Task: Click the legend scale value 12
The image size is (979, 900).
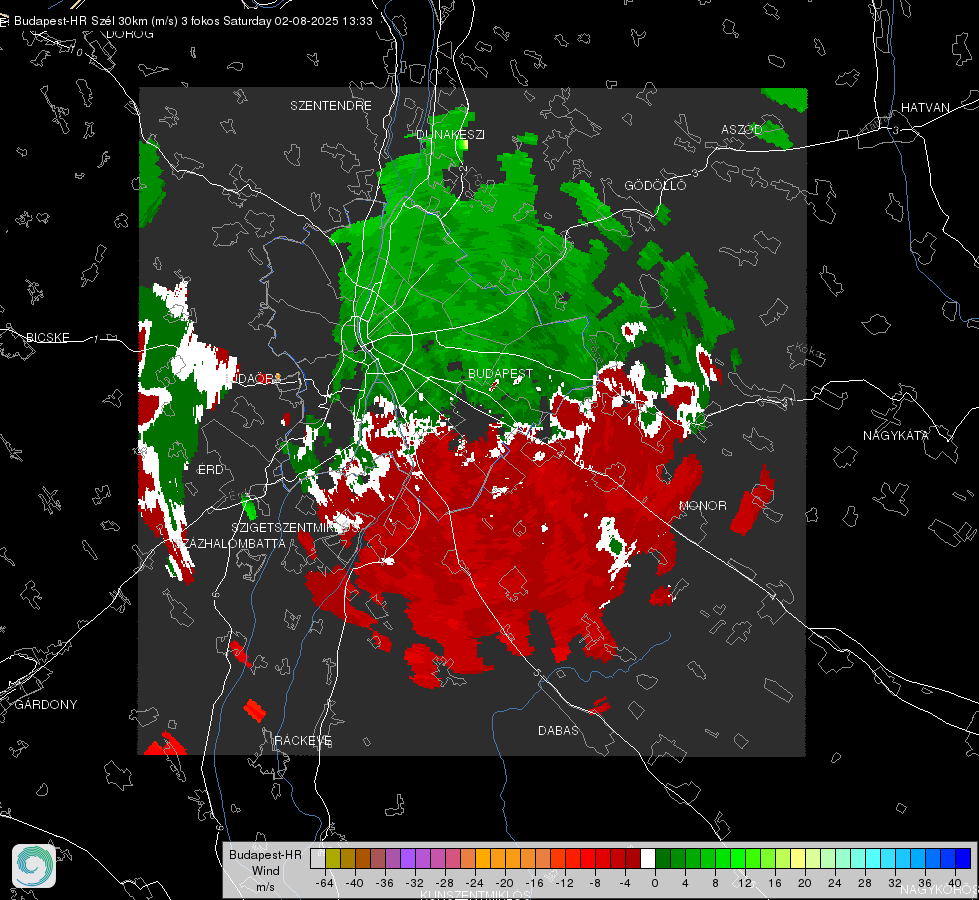Action: point(744,883)
